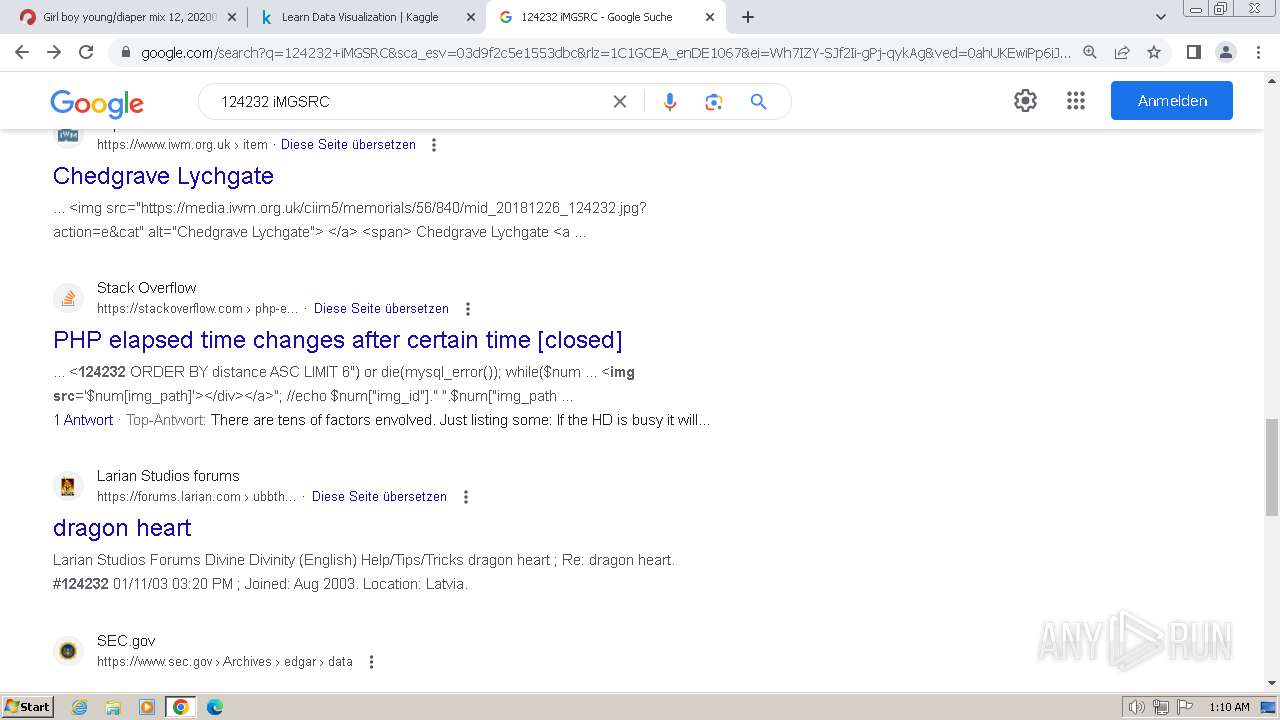The height and width of the screenshot is (720, 1280).
Task: Open more options for Stack Overflow result
Action: click(x=467, y=309)
